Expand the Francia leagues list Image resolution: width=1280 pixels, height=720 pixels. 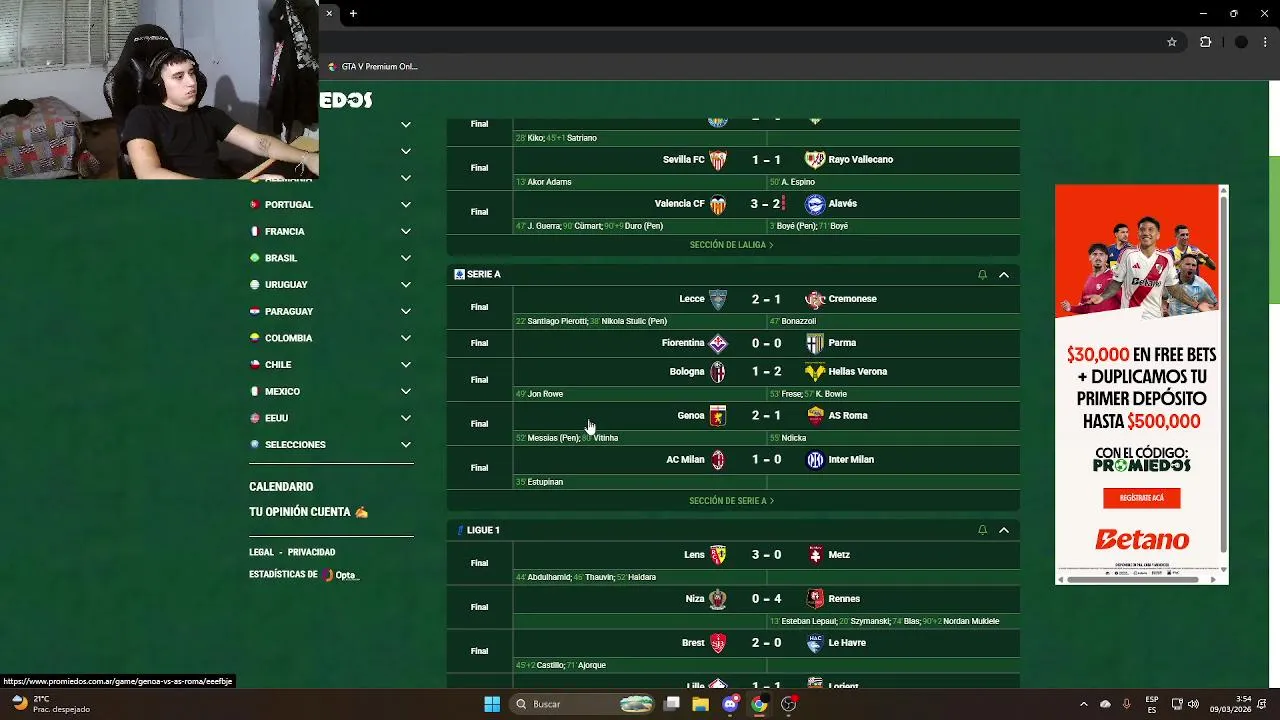point(406,231)
